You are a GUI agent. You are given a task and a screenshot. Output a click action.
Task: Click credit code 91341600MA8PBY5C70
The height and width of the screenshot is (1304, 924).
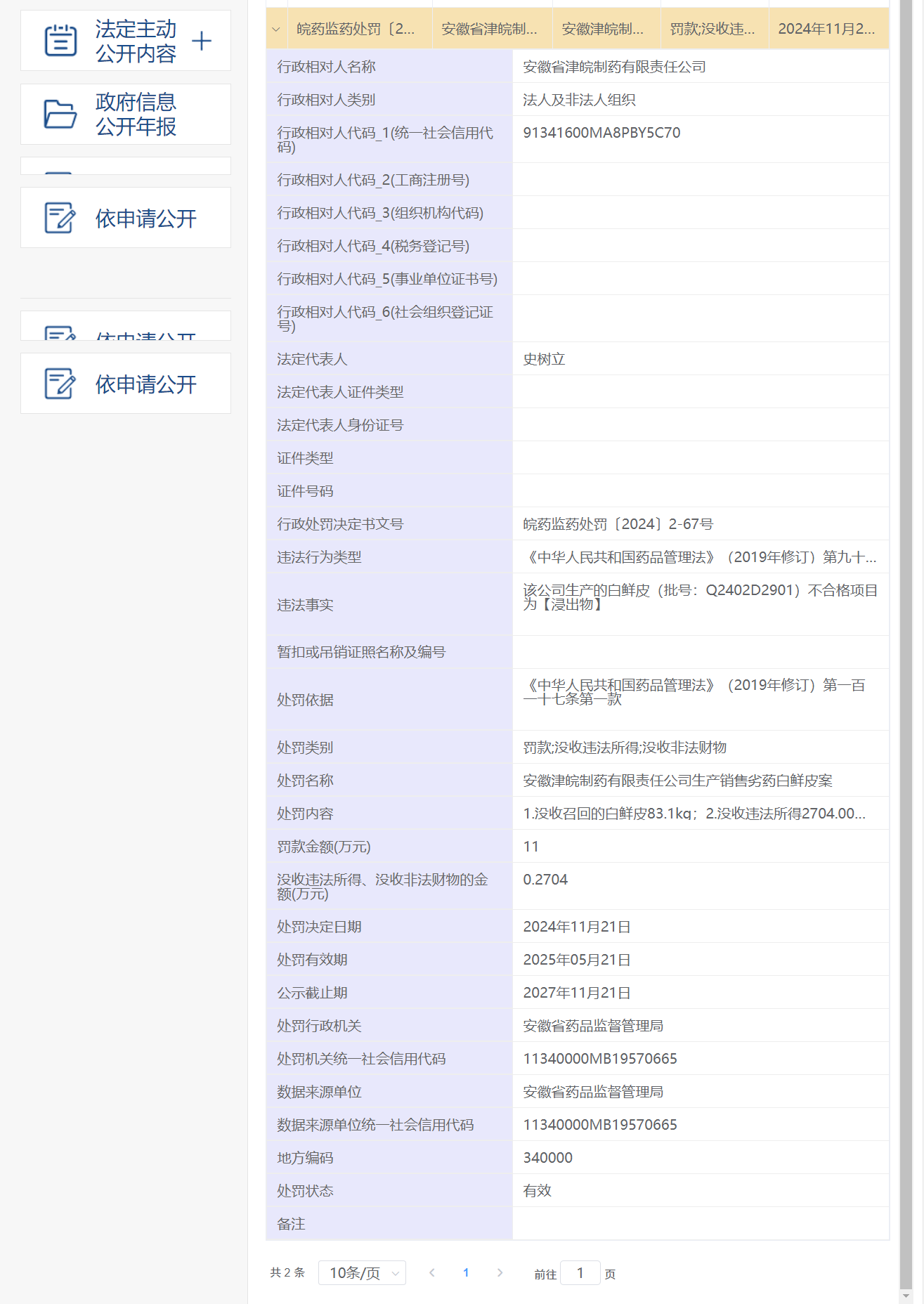601,133
